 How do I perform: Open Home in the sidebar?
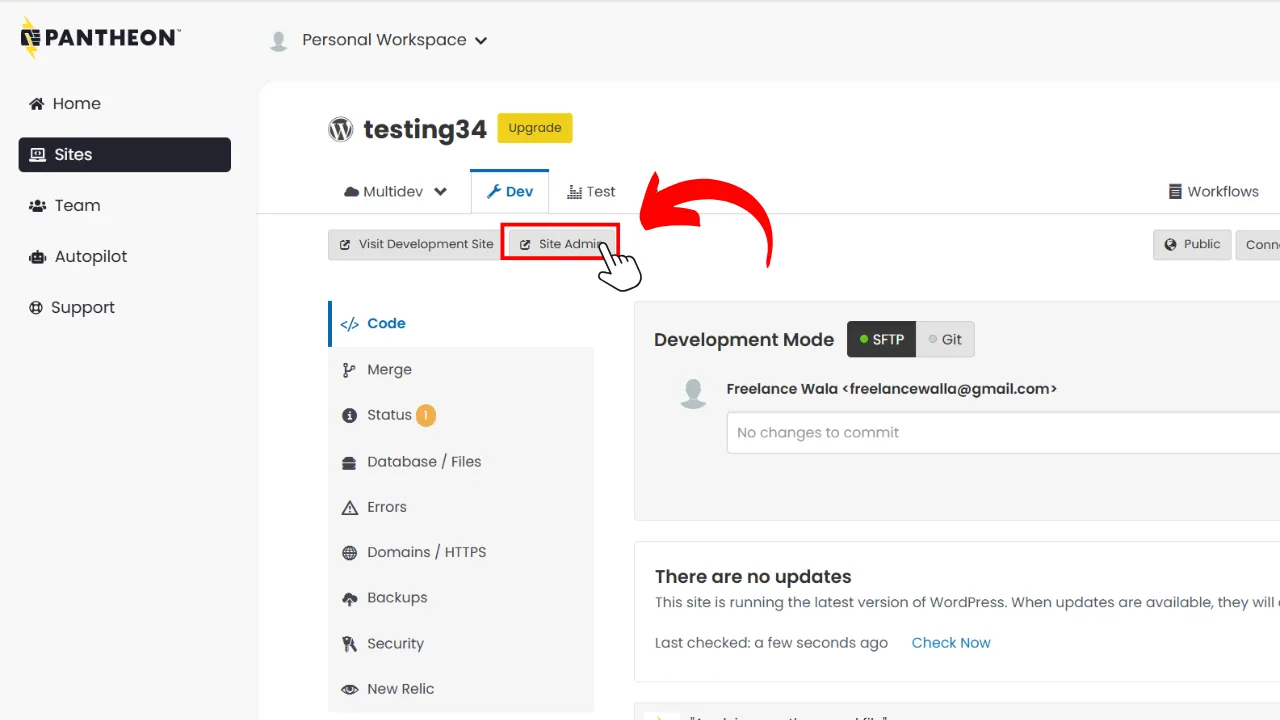click(x=65, y=104)
